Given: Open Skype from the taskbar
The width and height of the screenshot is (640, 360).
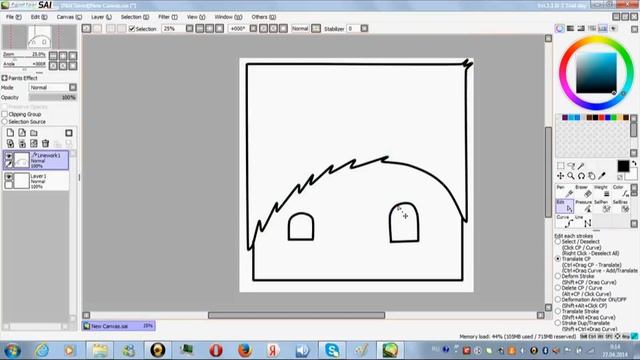Looking at the screenshot, I should click(331, 350).
